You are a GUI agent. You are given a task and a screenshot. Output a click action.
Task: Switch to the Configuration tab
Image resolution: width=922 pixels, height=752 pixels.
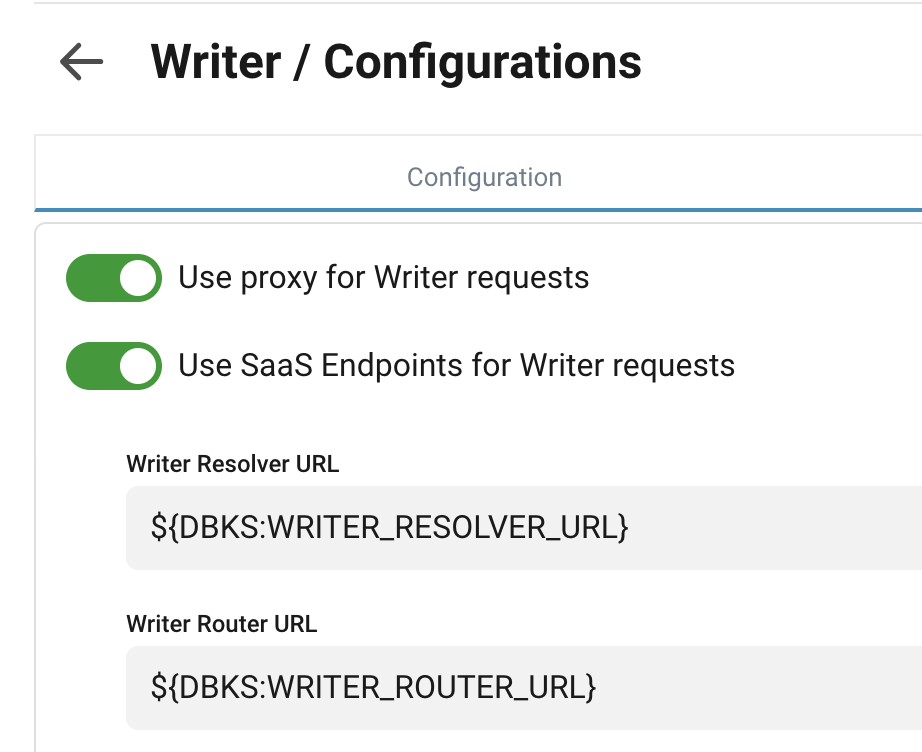tap(484, 178)
